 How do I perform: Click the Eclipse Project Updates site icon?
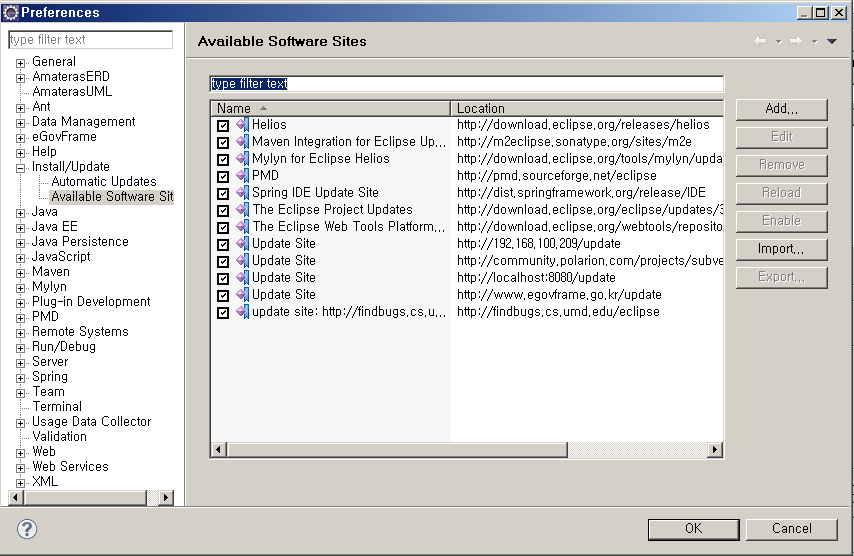coord(242,210)
